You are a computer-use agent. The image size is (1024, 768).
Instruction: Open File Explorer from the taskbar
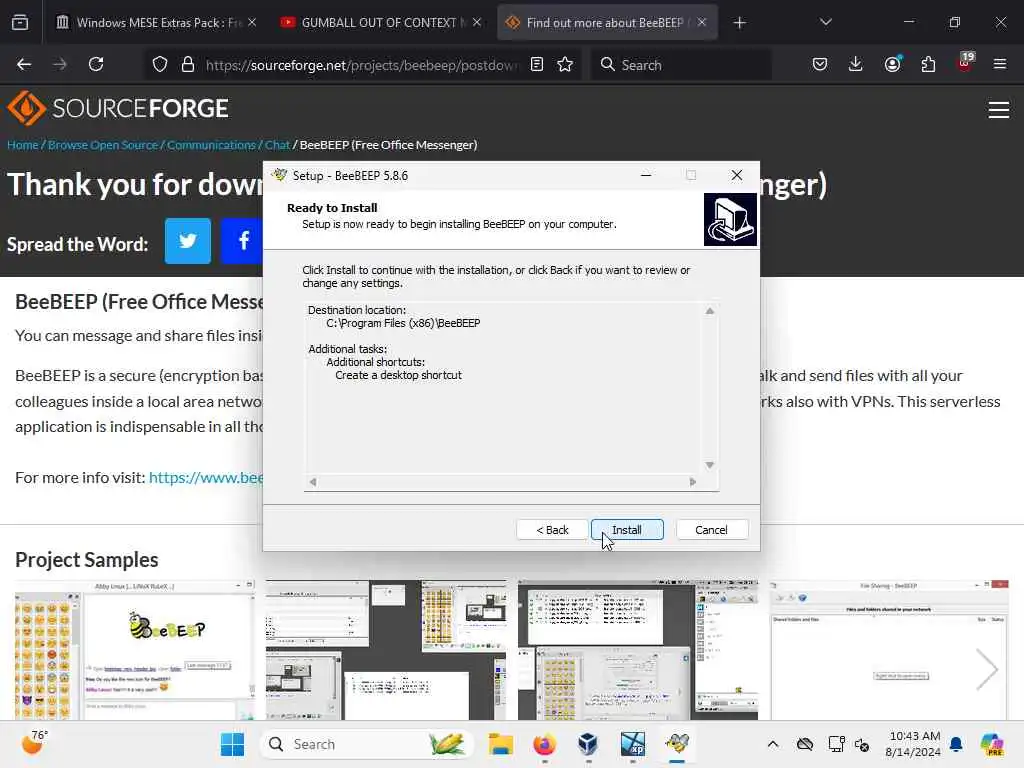coord(501,744)
